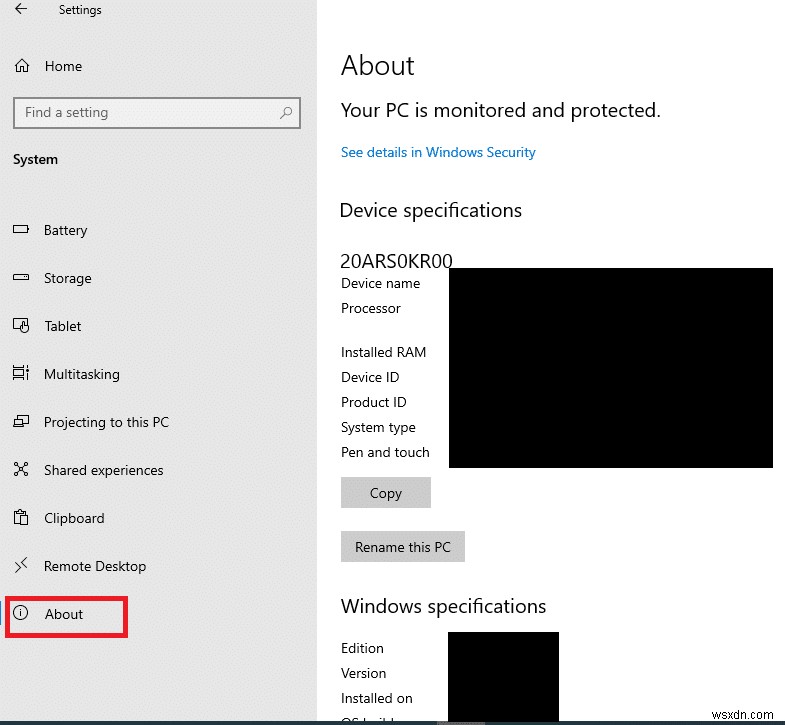Click the Pen and touch label
Screen dimensions: 785x725
pyautogui.click(x=385, y=453)
